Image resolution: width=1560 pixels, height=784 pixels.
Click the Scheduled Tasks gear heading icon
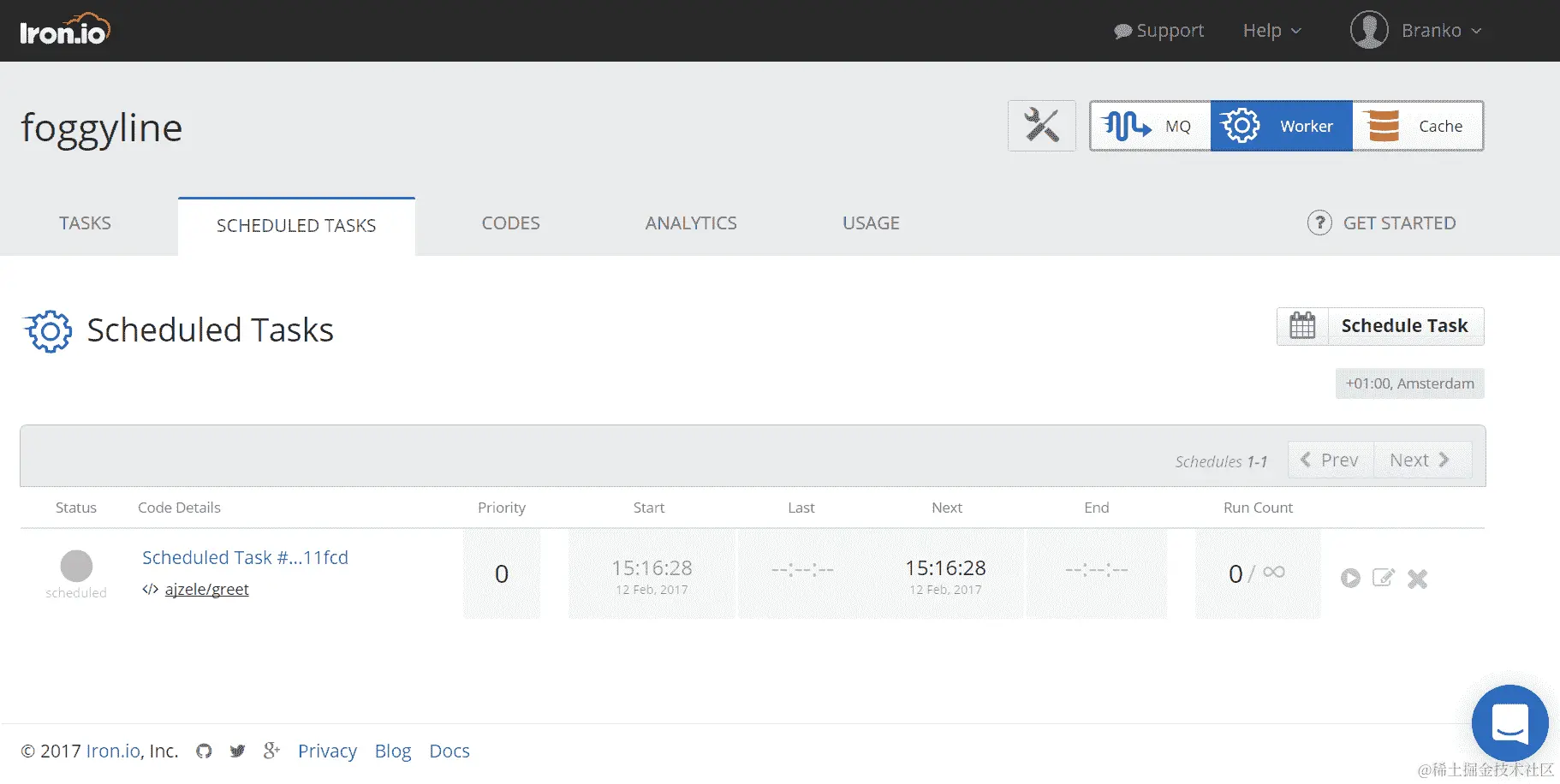tap(48, 331)
